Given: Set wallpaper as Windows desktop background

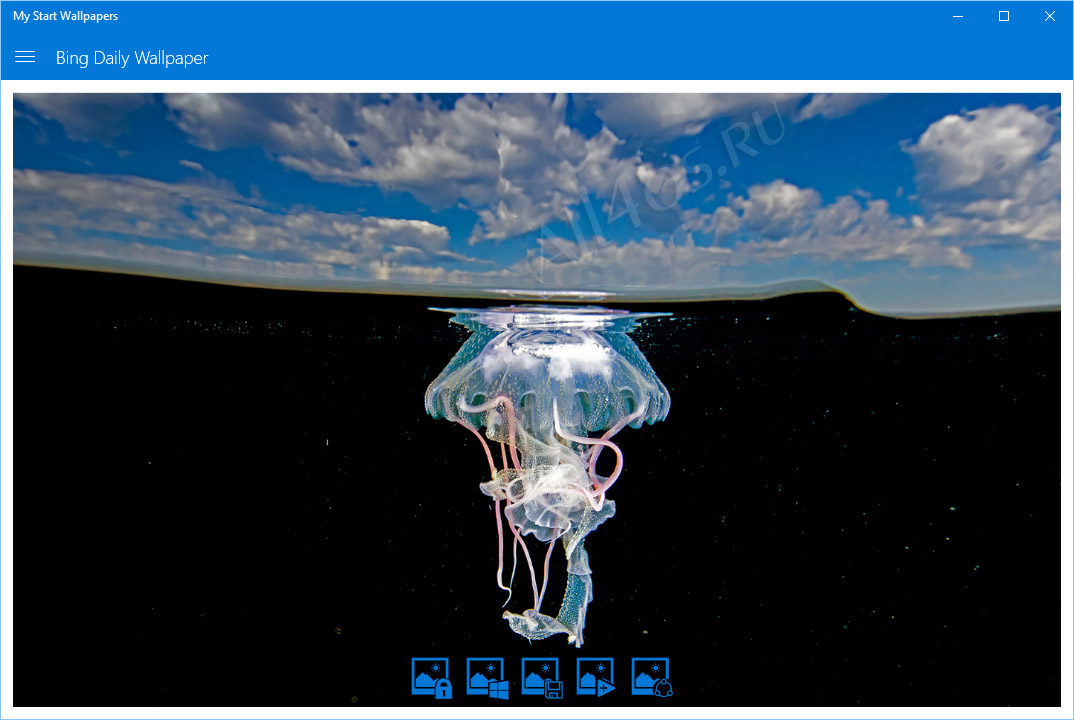Looking at the screenshot, I should (487, 678).
